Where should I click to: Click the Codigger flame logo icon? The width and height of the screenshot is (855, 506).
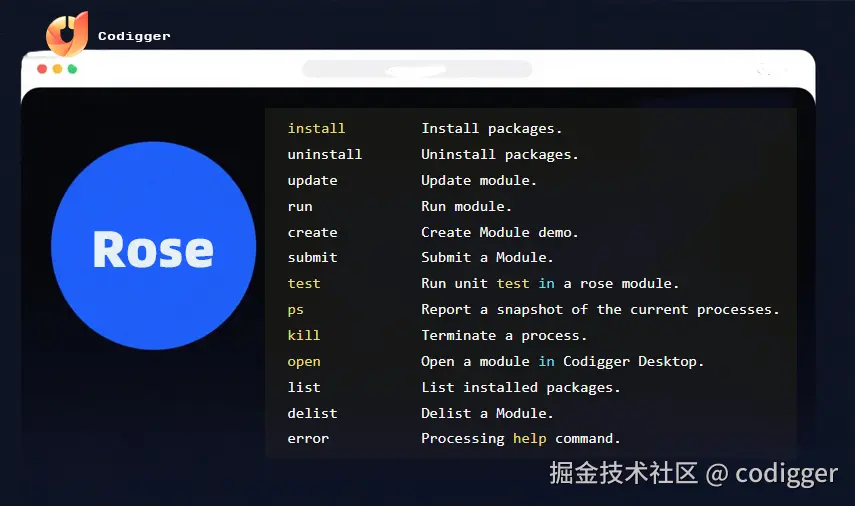coord(67,34)
